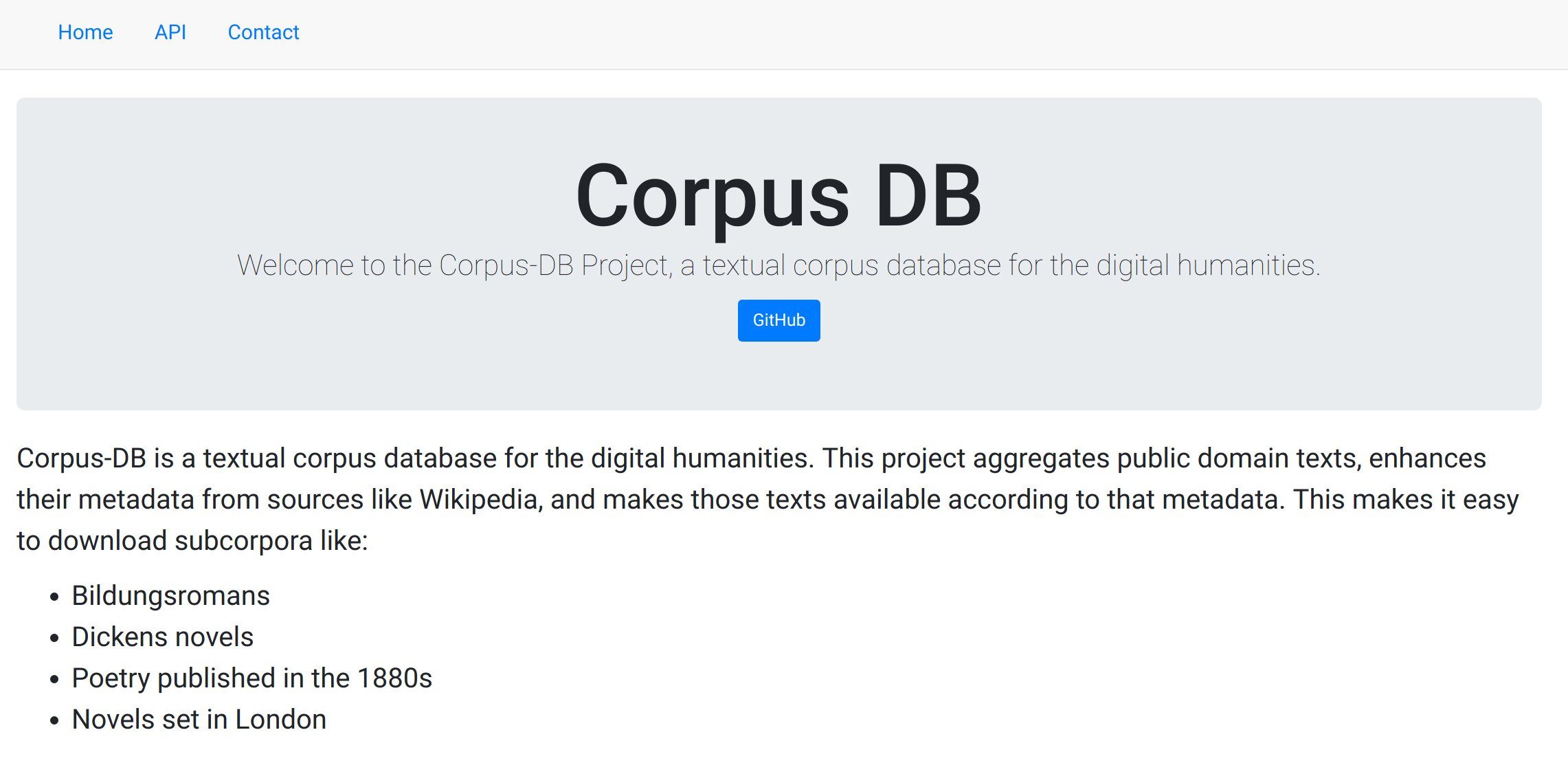Click the navbar area at page top
The width and height of the screenshot is (1568, 763).
(784, 34)
